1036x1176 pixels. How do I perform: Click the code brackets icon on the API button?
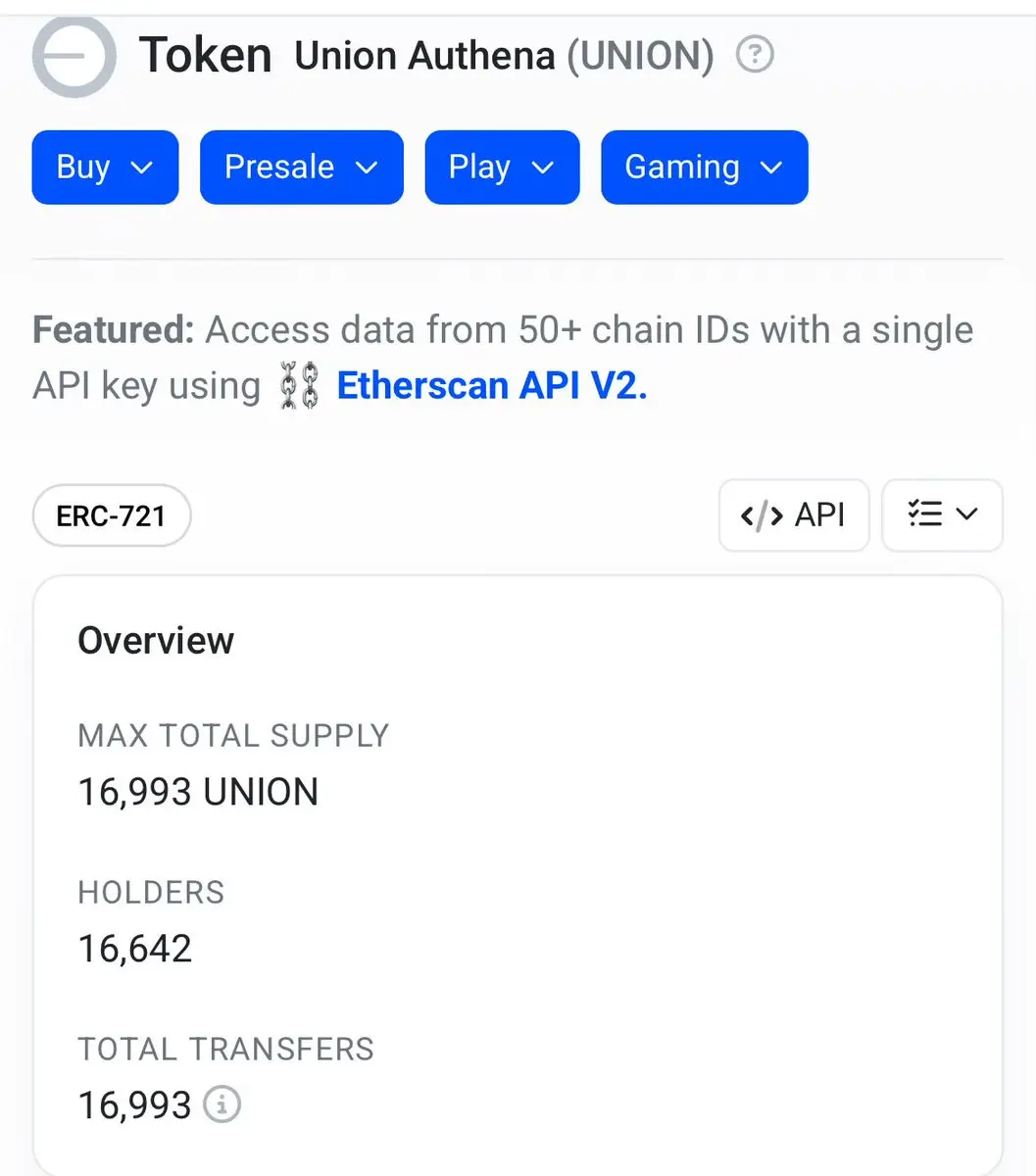click(x=762, y=515)
